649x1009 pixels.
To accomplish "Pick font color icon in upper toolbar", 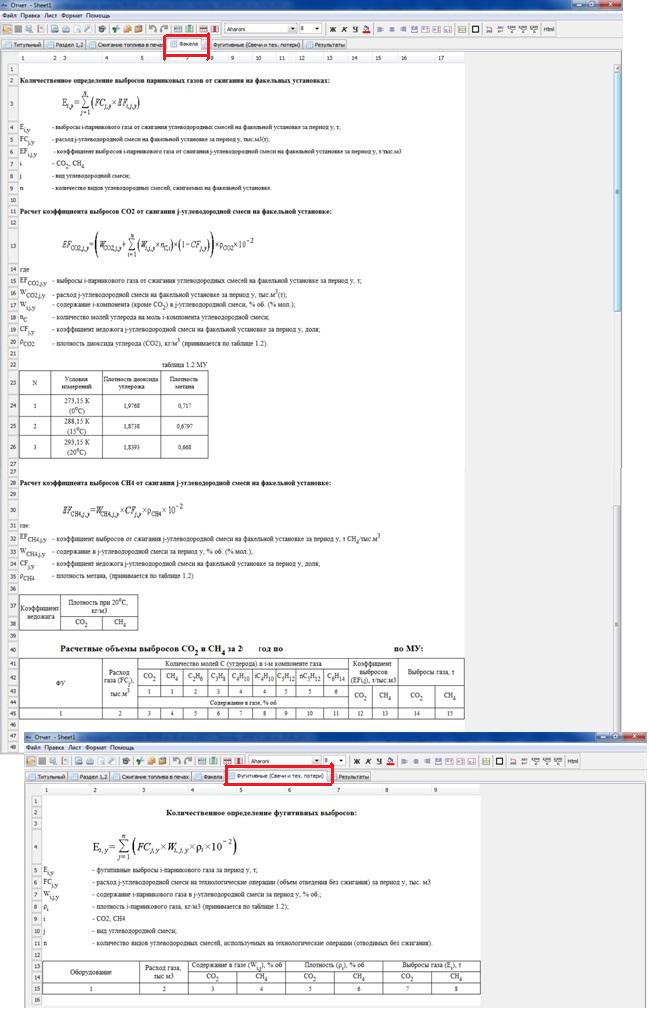I will [x=368, y=29].
